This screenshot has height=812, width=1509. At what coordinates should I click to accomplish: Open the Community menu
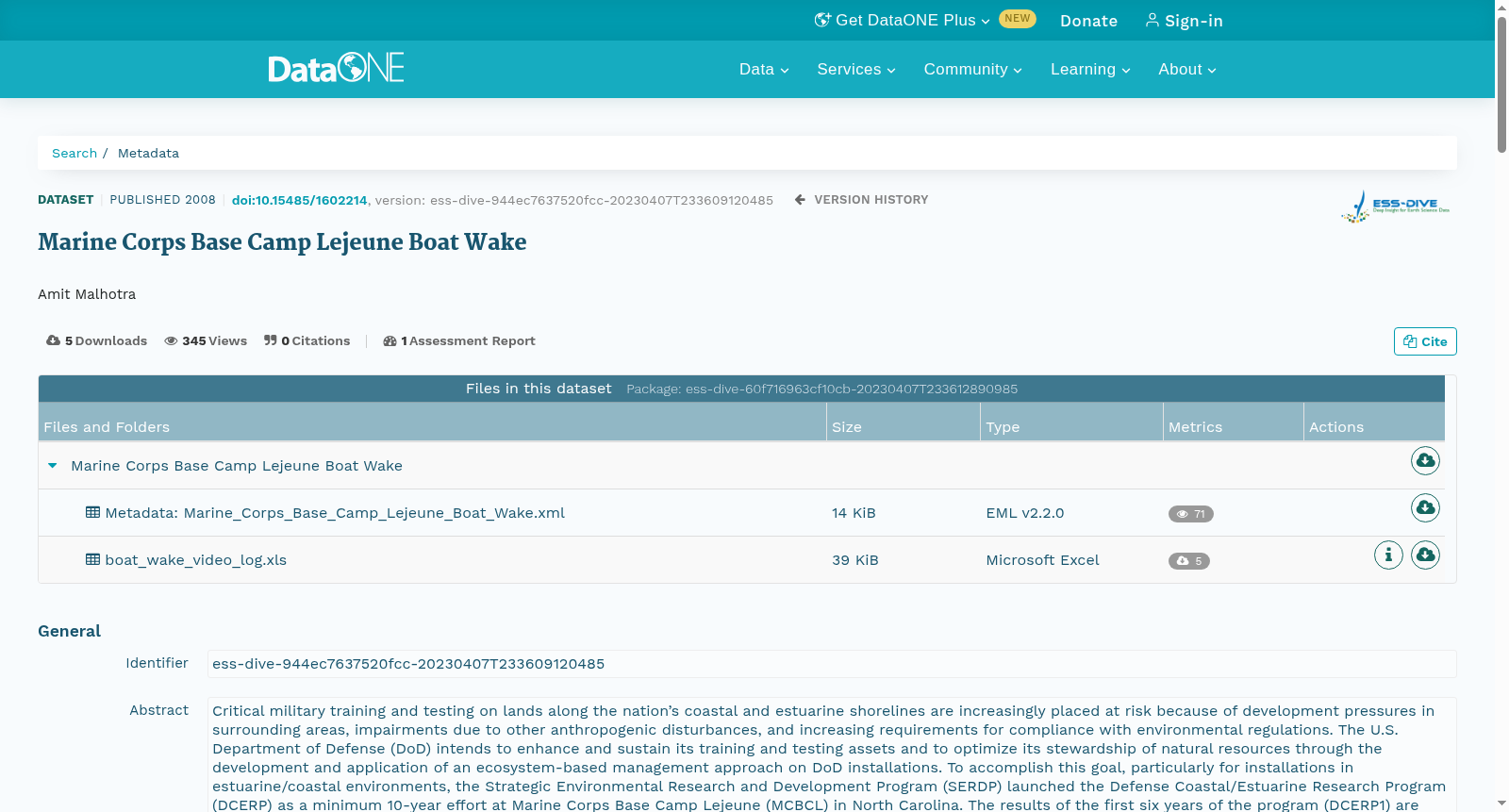(972, 69)
